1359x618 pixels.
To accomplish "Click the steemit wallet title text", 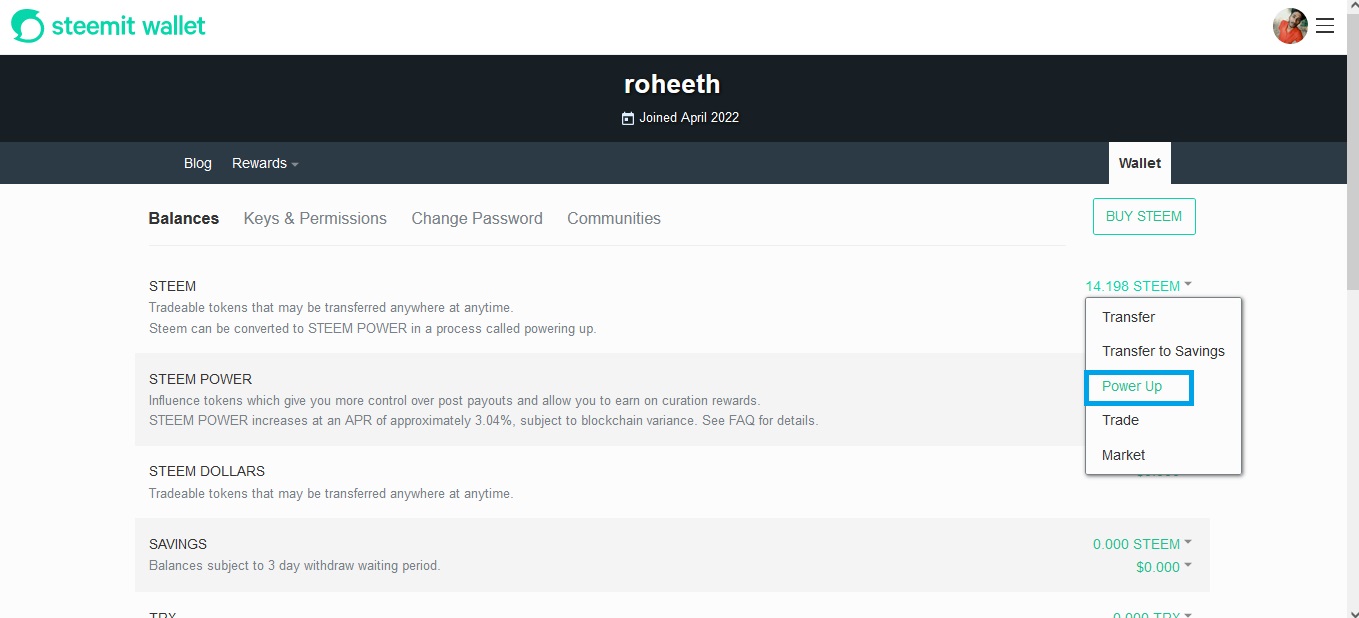I will point(129,26).
